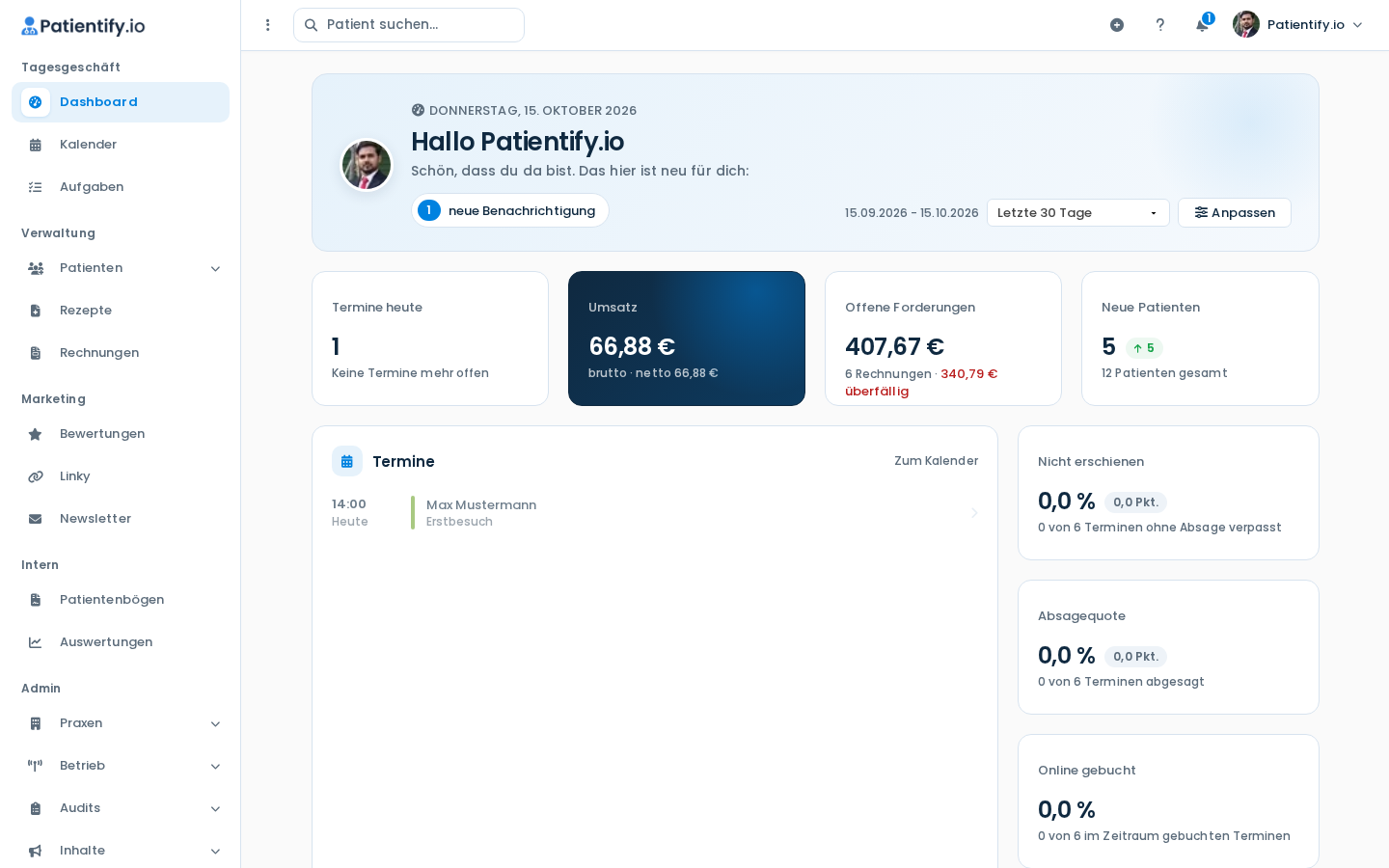This screenshot has width=1389, height=868.
Task: Click the Patientenbögen form icon
Action: click(36, 600)
